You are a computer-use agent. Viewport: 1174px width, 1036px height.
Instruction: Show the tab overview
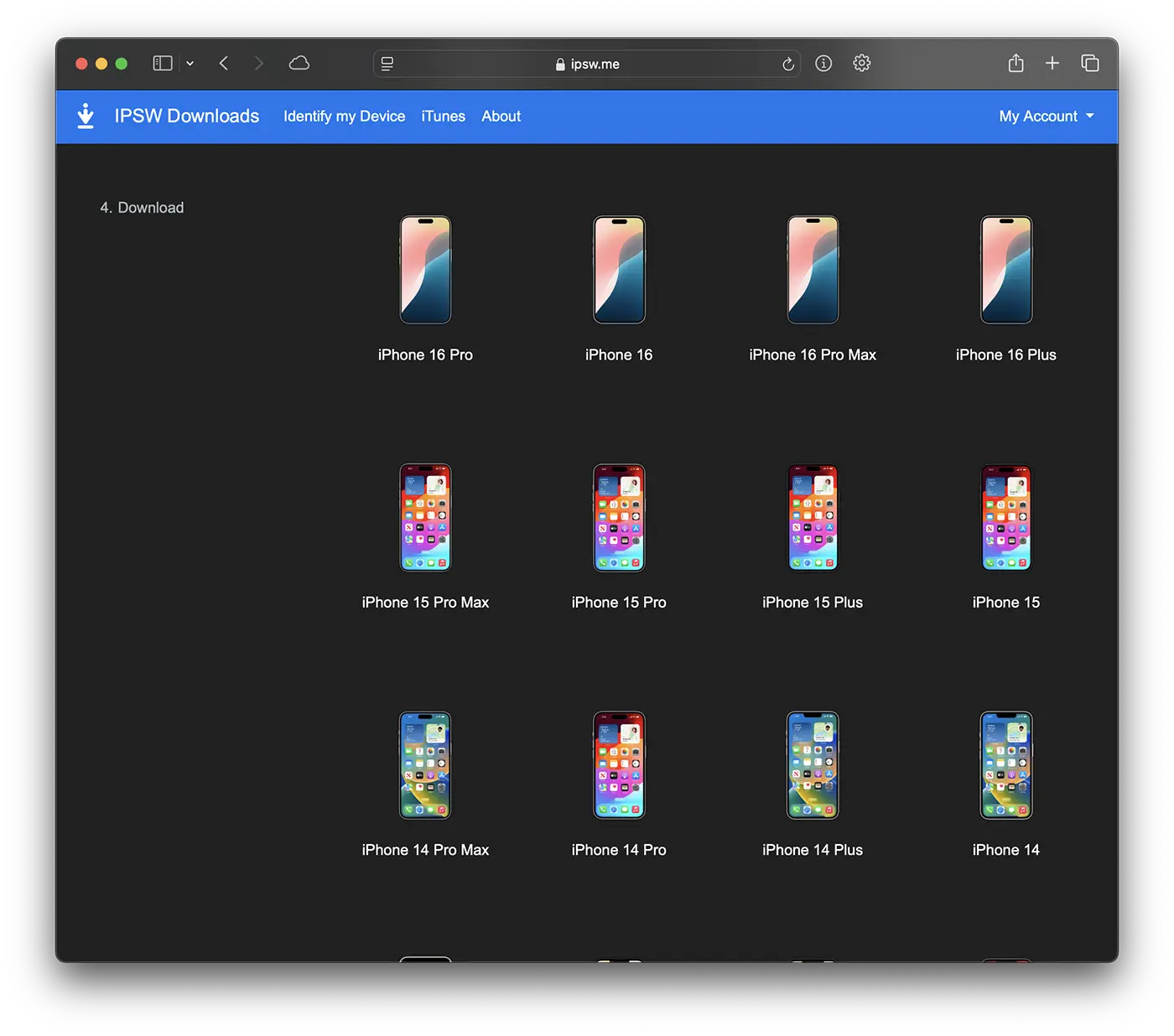click(1090, 63)
